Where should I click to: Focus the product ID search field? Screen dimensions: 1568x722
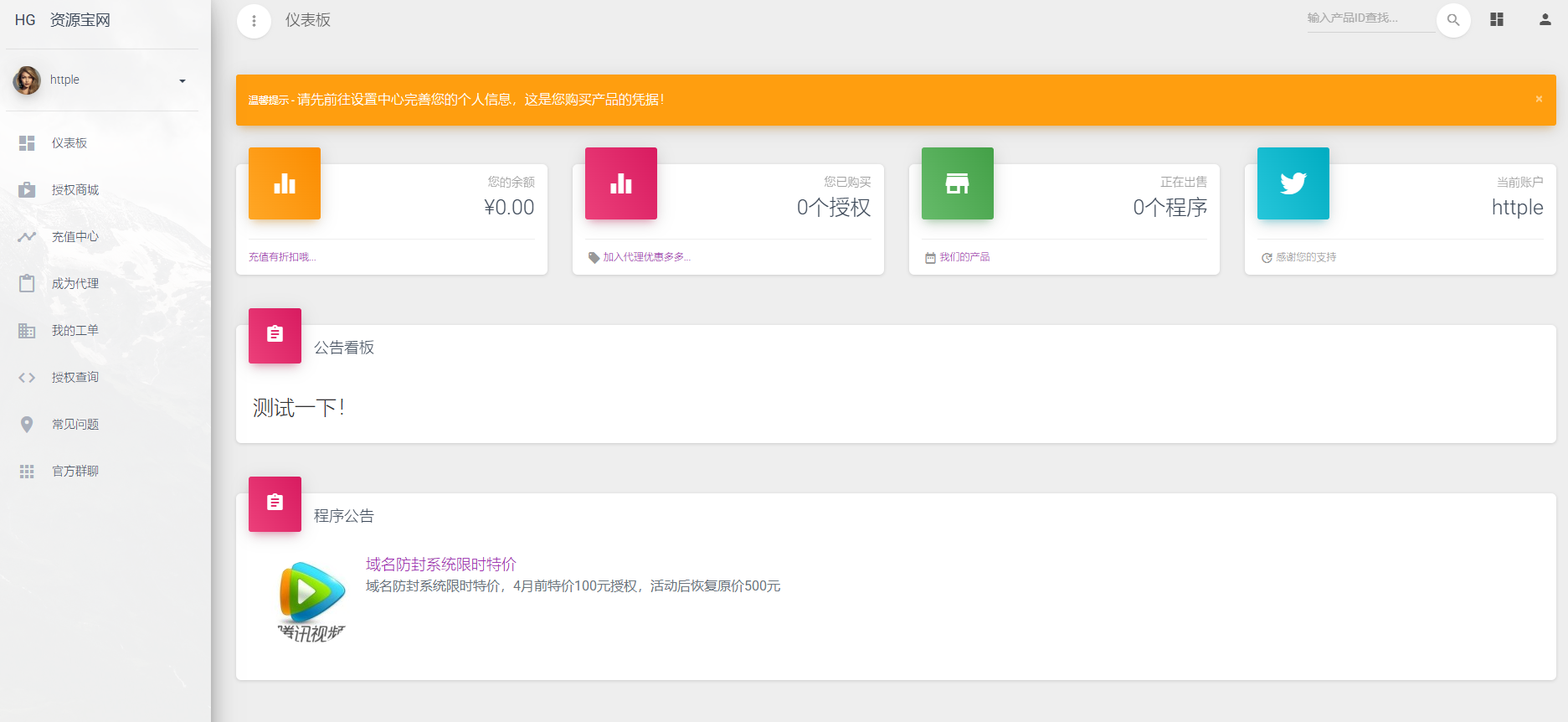(x=1369, y=18)
